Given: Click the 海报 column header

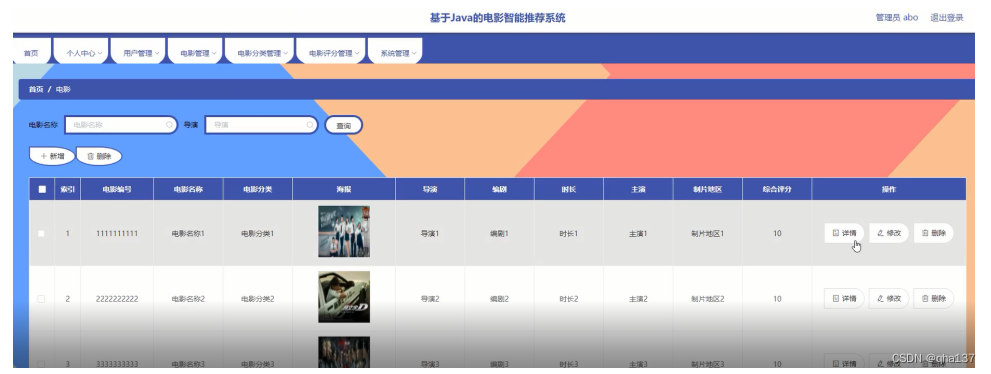Looking at the screenshot, I should 344,190.
